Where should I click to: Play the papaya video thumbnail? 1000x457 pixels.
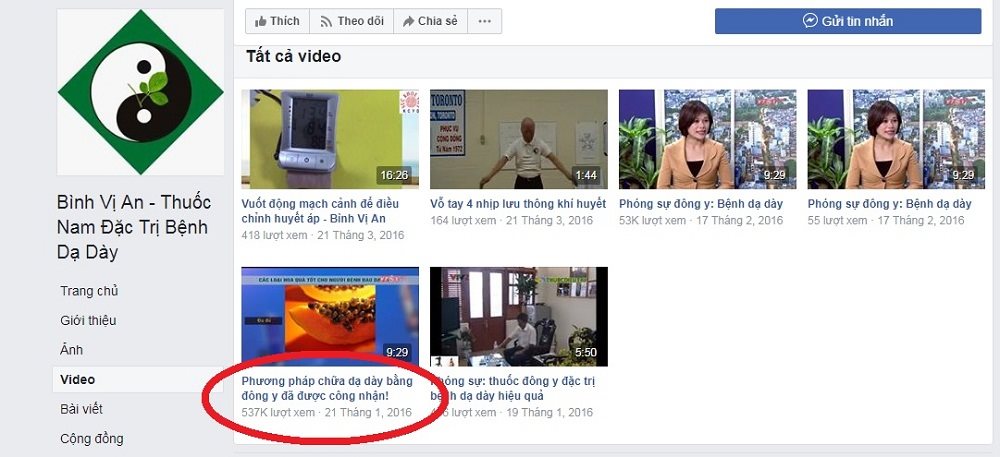(330, 316)
